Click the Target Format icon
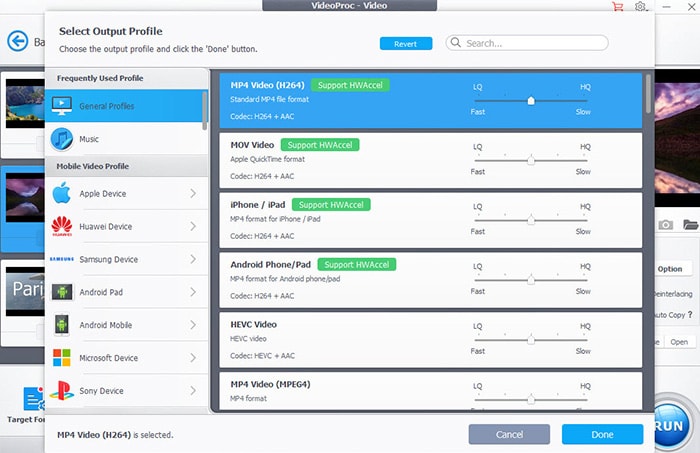Image resolution: width=700 pixels, height=453 pixels. click(x=34, y=399)
